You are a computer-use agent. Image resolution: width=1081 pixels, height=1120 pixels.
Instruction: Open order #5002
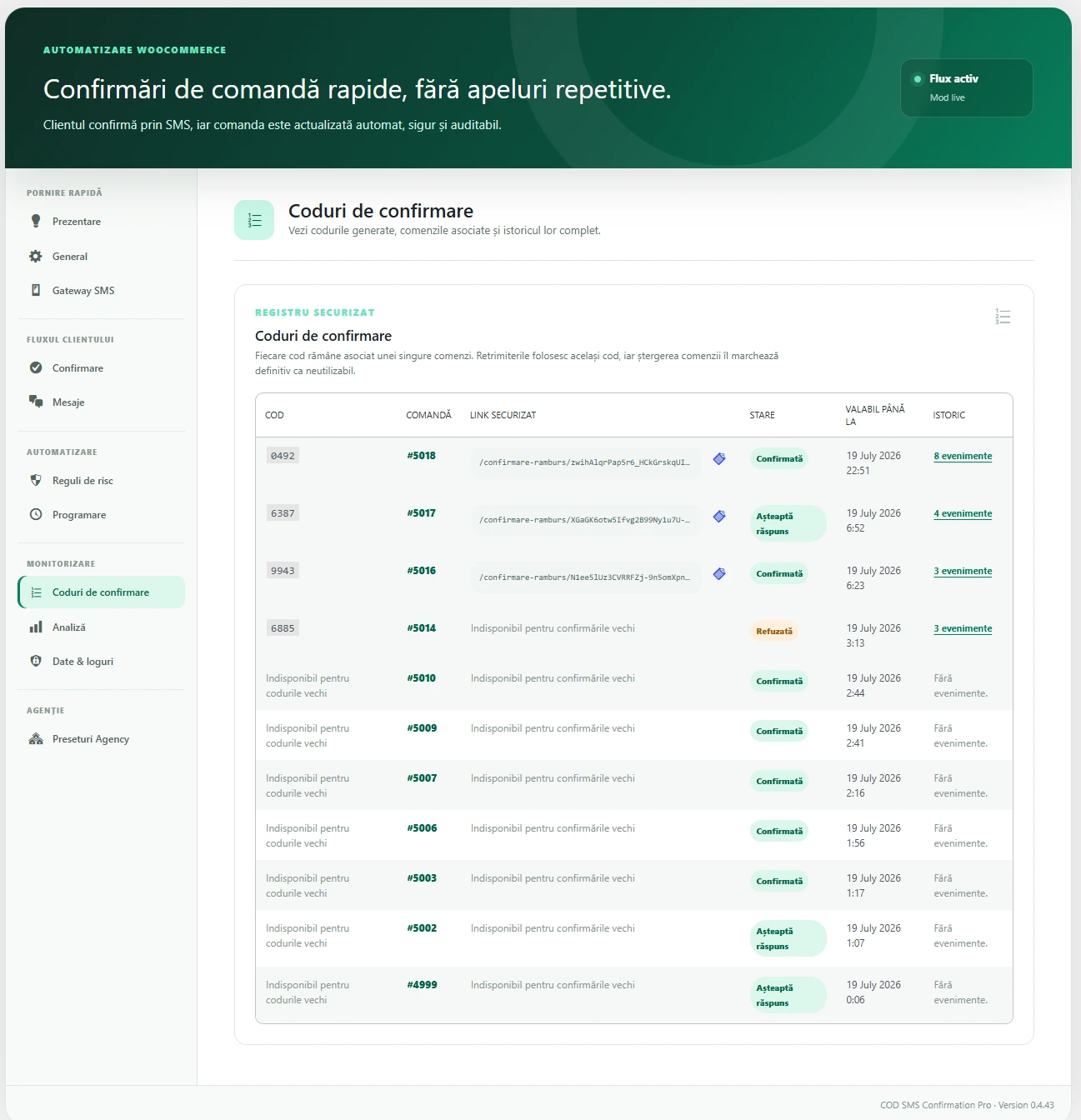click(x=422, y=928)
